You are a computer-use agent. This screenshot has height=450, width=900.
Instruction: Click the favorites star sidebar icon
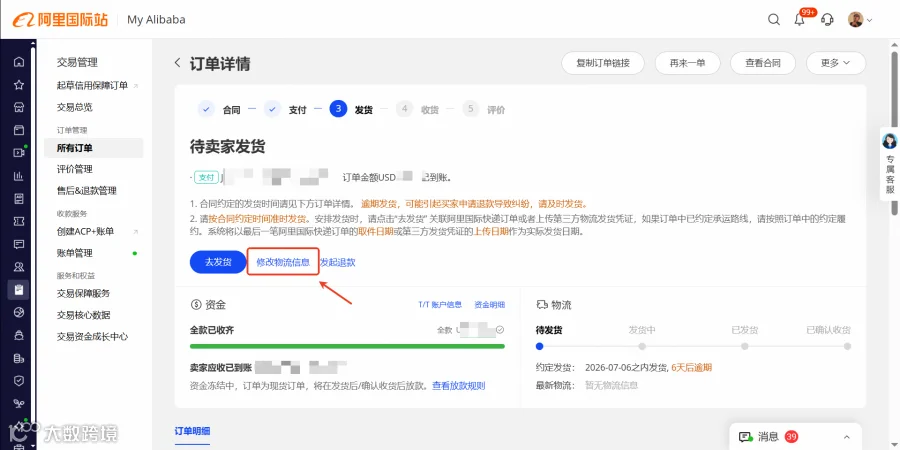tap(19, 85)
